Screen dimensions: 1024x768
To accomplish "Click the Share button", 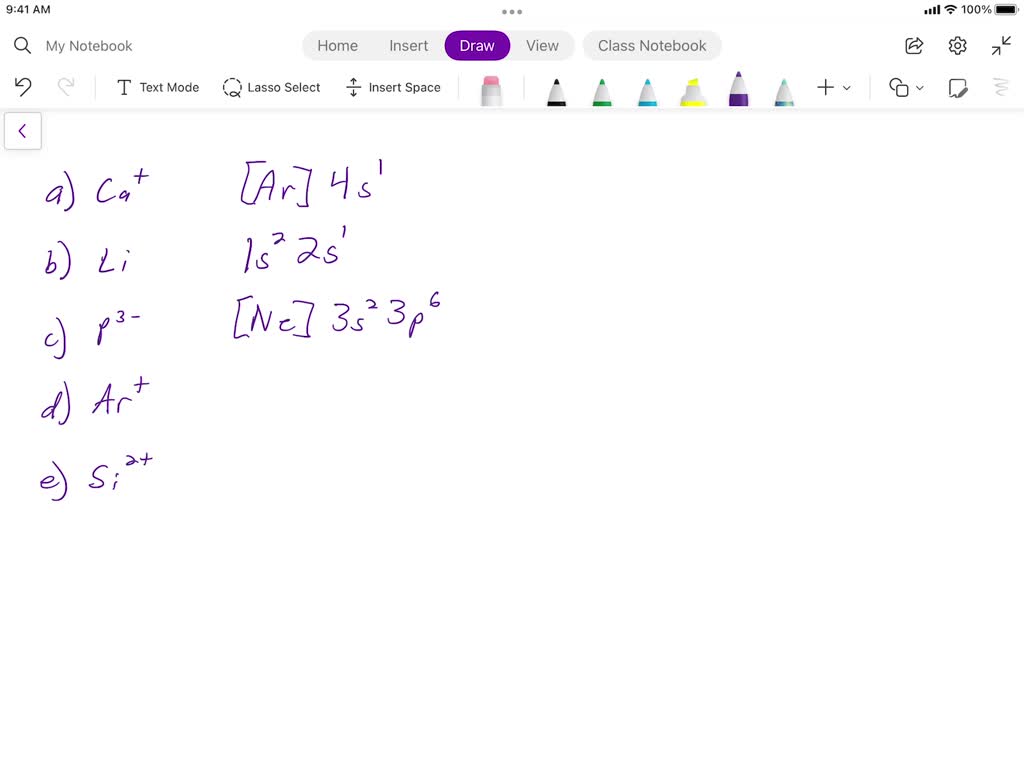I will click(x=913, y=45).
